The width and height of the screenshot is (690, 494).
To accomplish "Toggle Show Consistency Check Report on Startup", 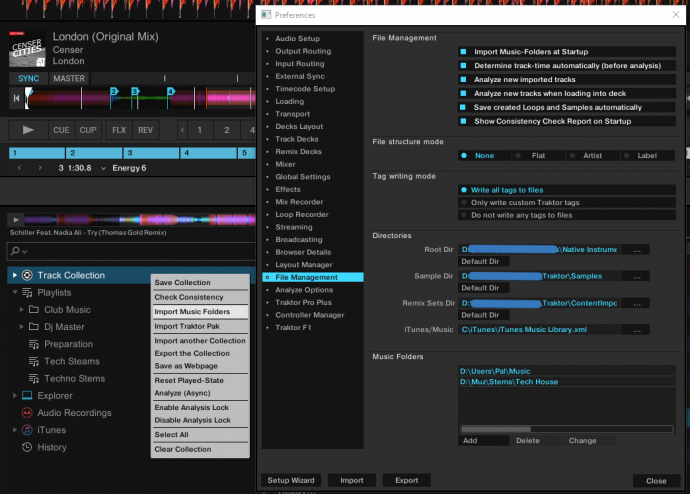I will click(x=463, y=121).
